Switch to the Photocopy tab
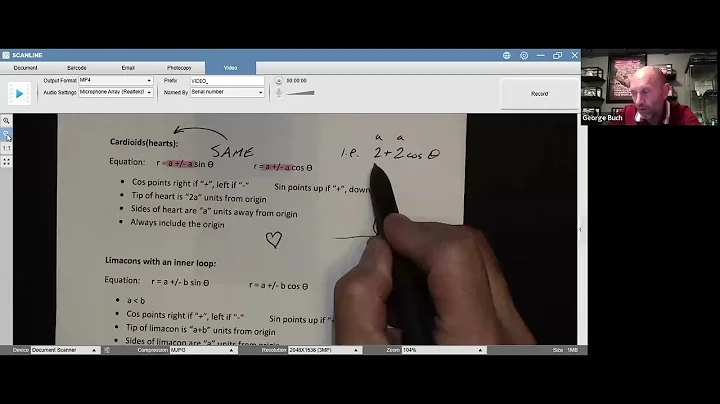Viewport: 720px width, 404px height. point(179,68)
